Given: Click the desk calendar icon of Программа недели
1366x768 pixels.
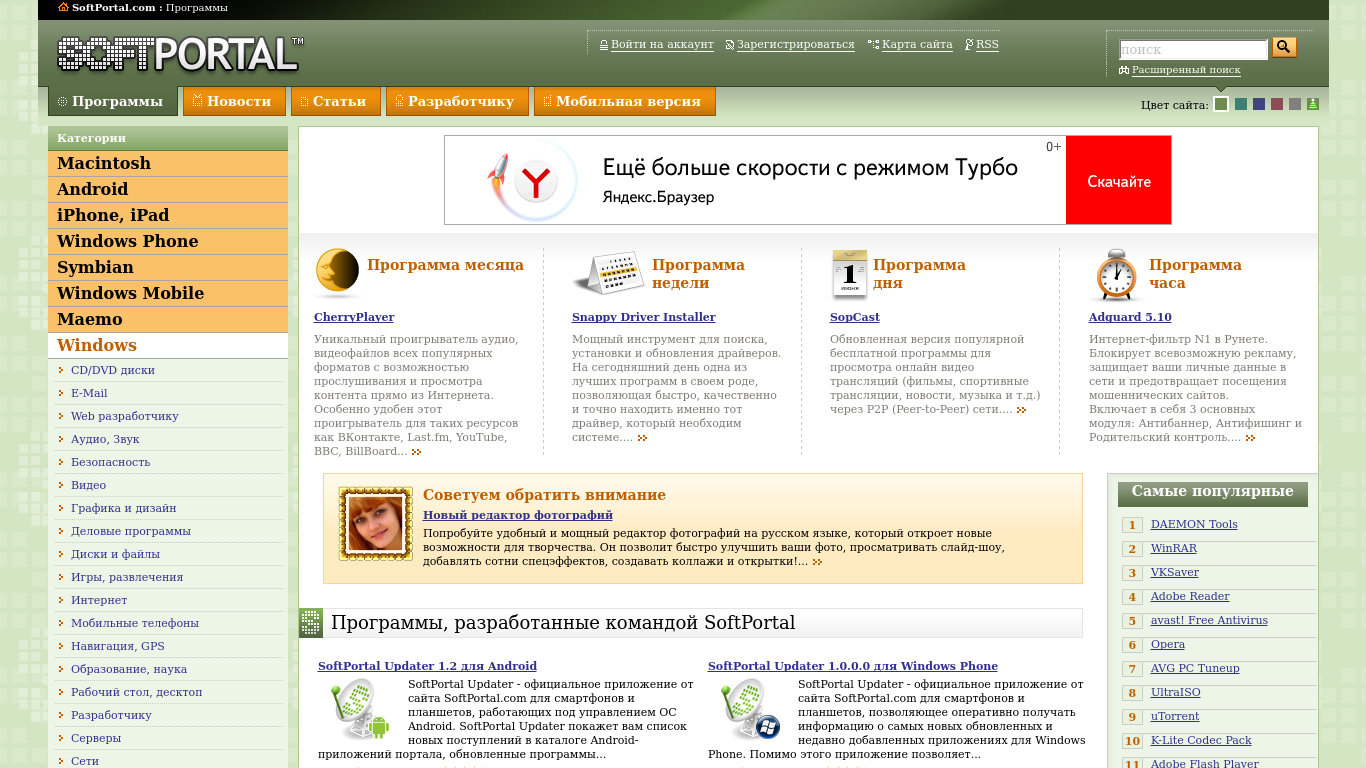Looking at the screenshot, I should [x=608, y=273].
